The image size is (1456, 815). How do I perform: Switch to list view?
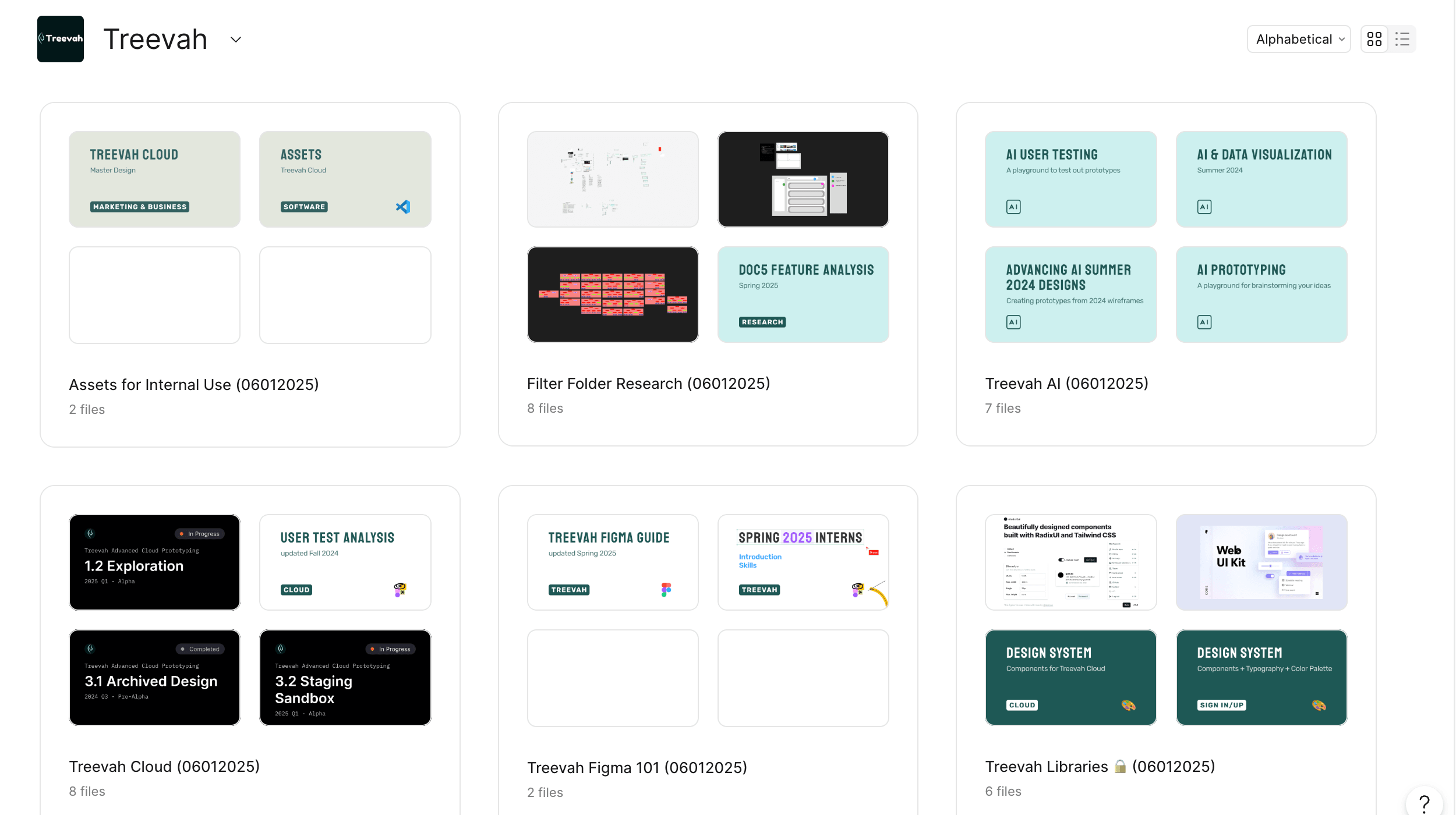(1402, 39)
